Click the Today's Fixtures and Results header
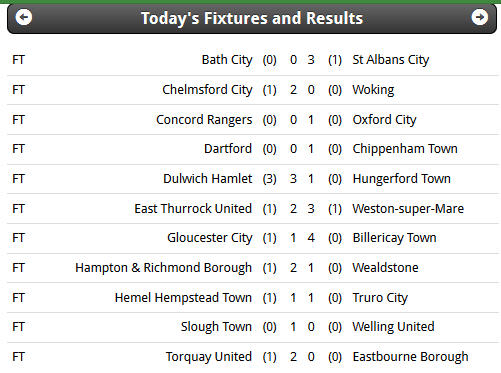The height and width of the screenshot is (373, 501). pos(252,18)
